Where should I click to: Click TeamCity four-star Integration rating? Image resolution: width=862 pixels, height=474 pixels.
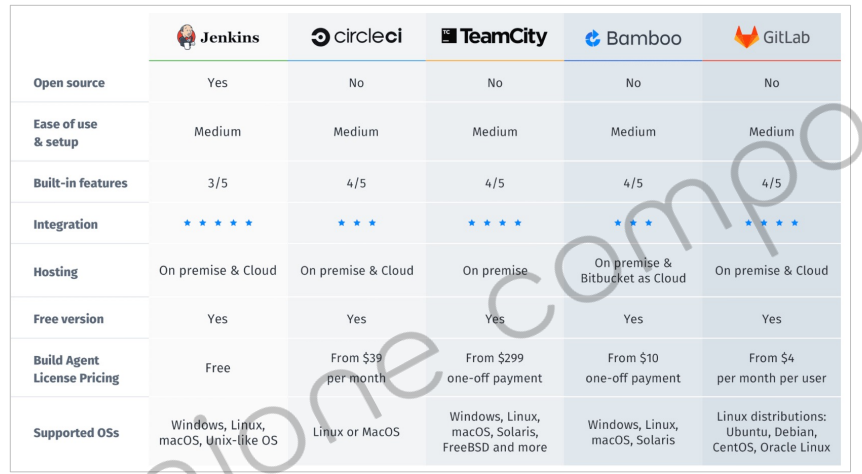(x=495, y=223)
